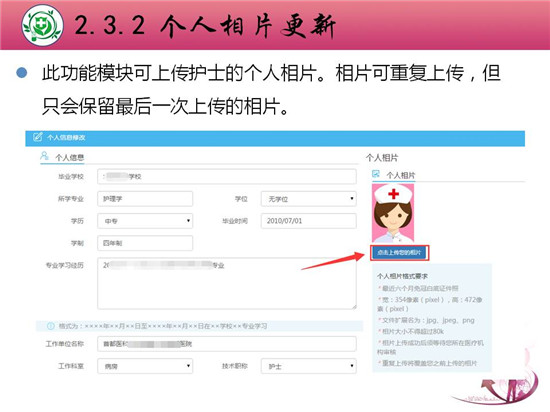Click the picture icon beside 个人相片 tab
The width and height of the screenshot is (550, 412).
(x=376, y=174)
